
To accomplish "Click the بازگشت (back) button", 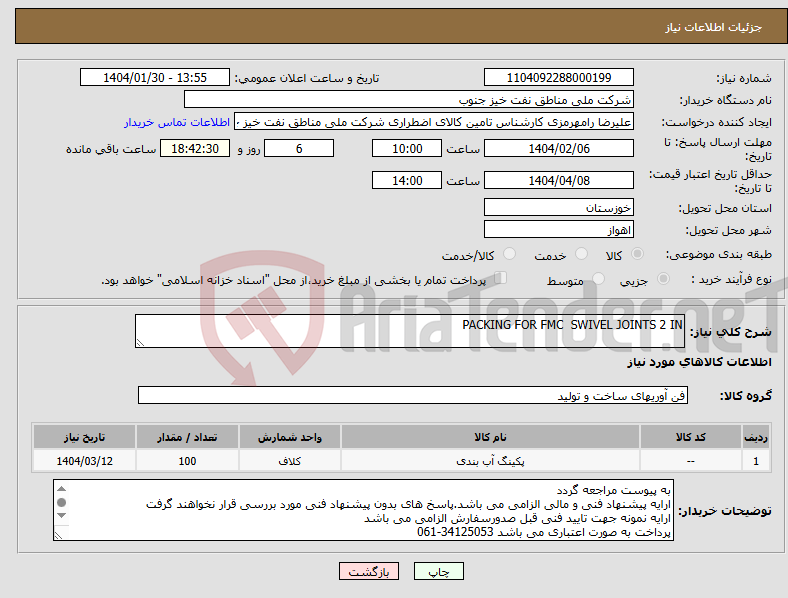I will (369, 571).
